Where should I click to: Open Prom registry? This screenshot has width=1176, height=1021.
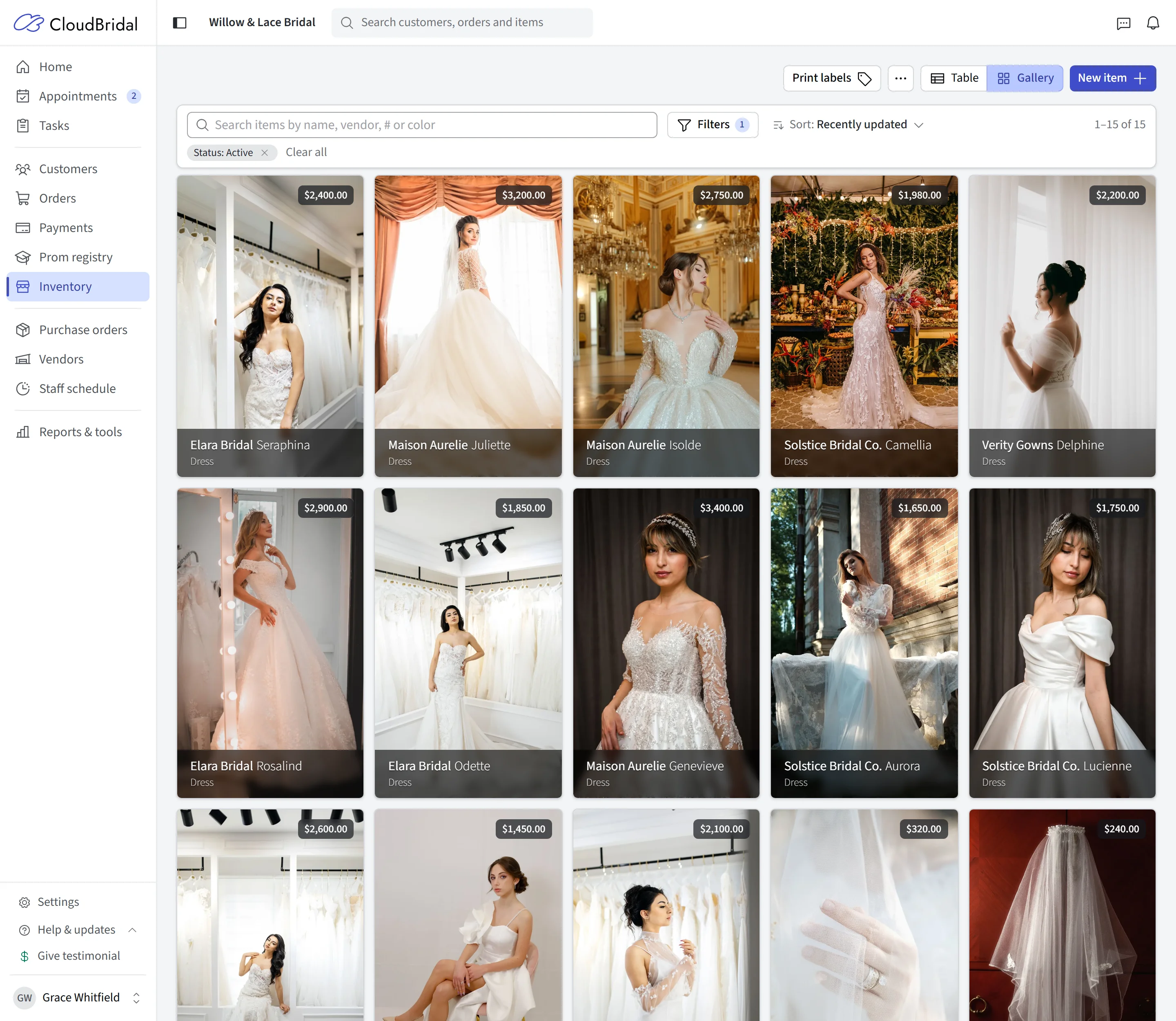click(x=78, y=257)
